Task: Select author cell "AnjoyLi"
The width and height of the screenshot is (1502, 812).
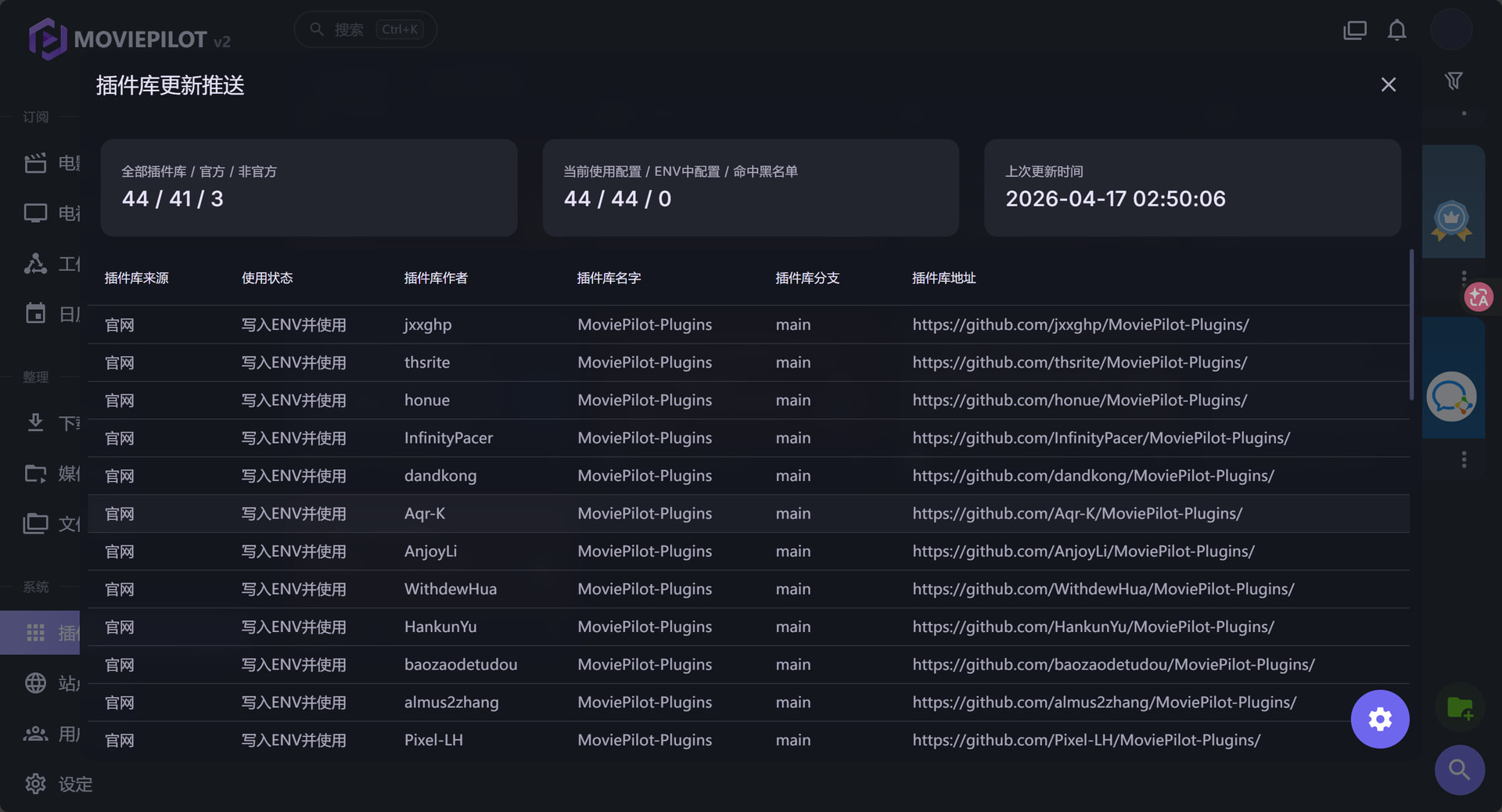Action: click(430, 552)
